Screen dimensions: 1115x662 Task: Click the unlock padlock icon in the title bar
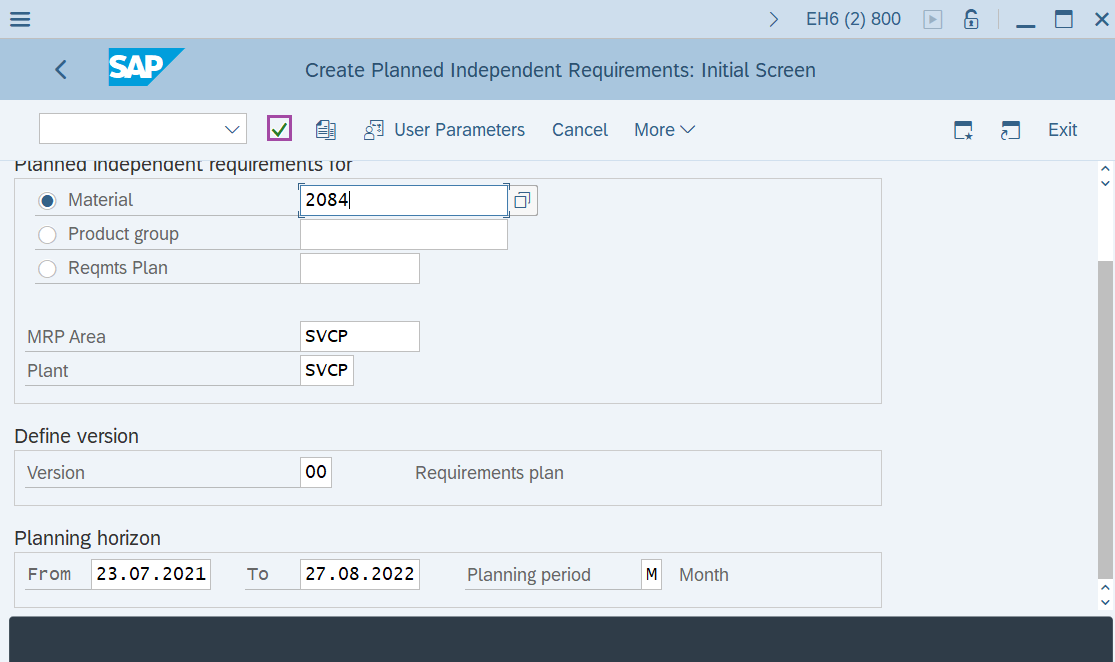tap(971, 18)
